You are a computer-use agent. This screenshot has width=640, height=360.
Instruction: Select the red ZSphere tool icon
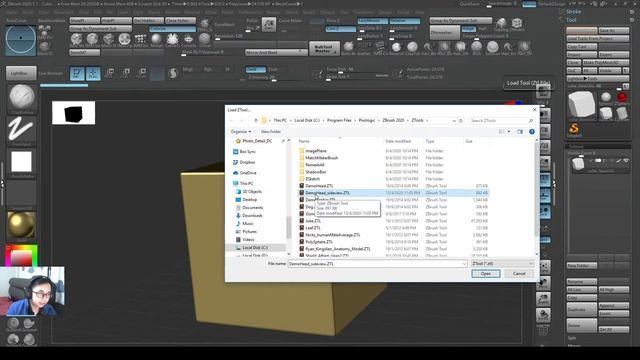[622, 98]
